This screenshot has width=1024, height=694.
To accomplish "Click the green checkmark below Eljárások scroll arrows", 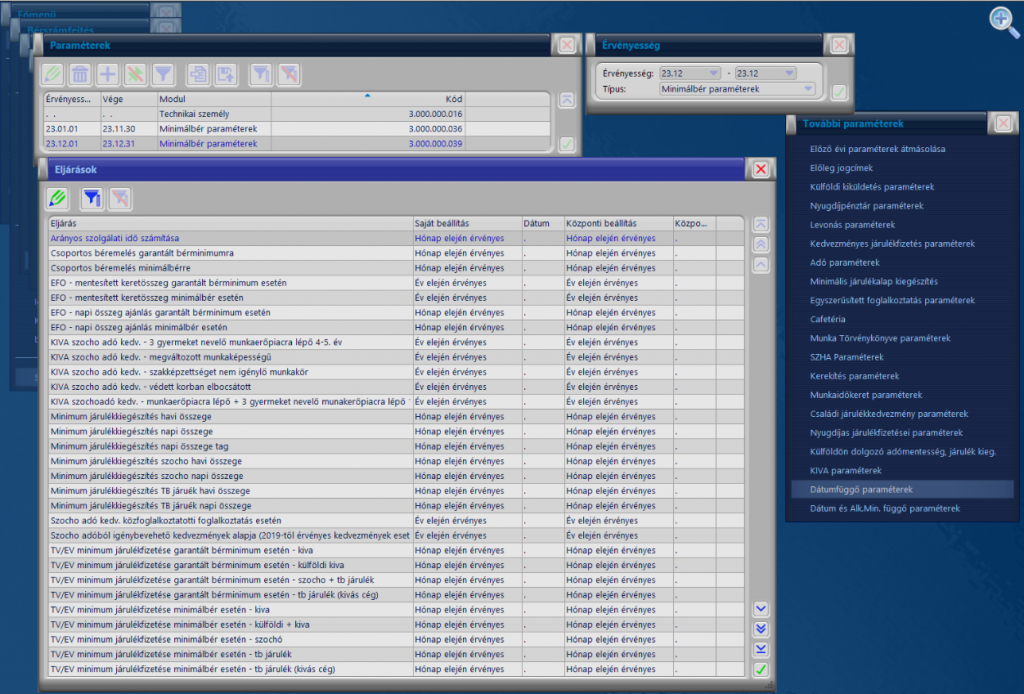I will click(x=761, y=669).
